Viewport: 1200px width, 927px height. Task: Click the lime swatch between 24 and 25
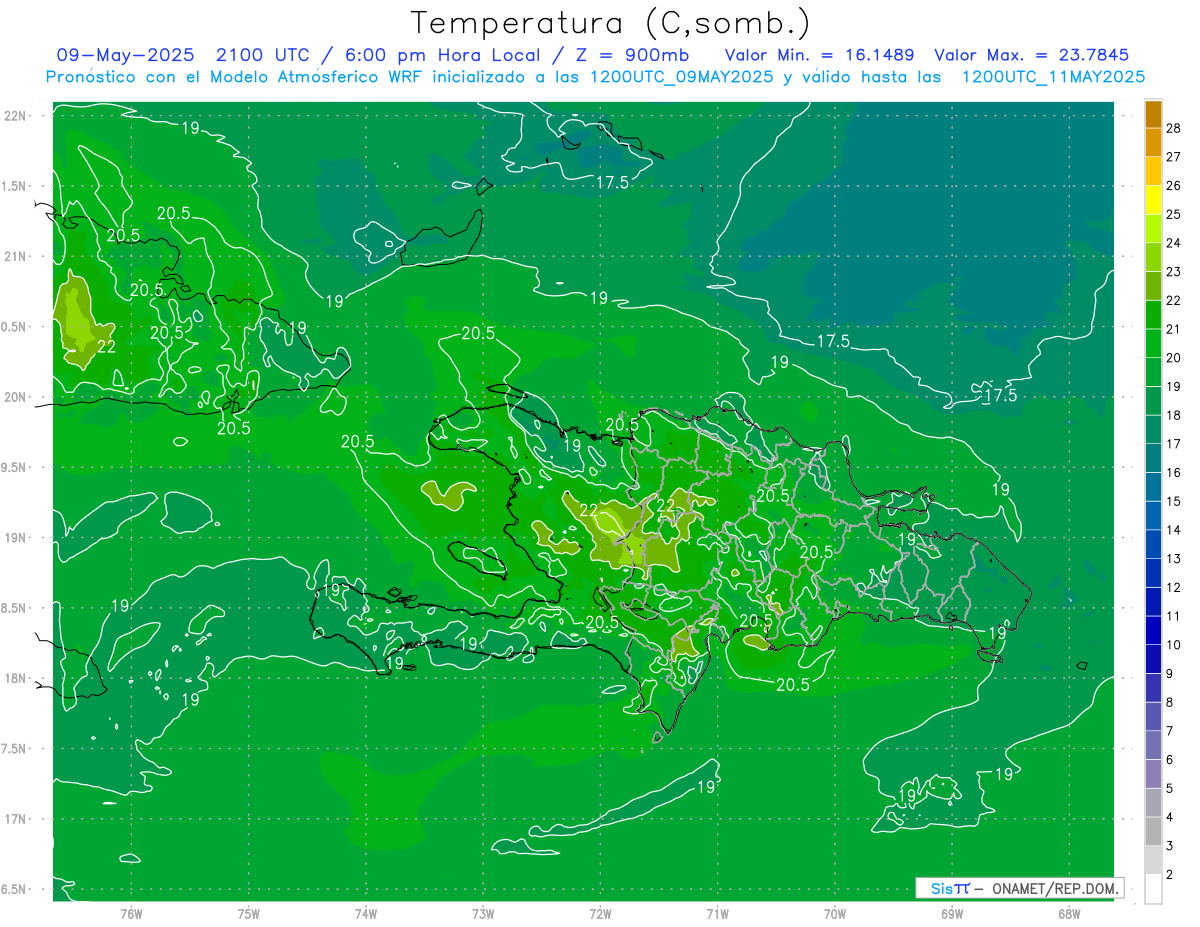(x=1153, y=228)
